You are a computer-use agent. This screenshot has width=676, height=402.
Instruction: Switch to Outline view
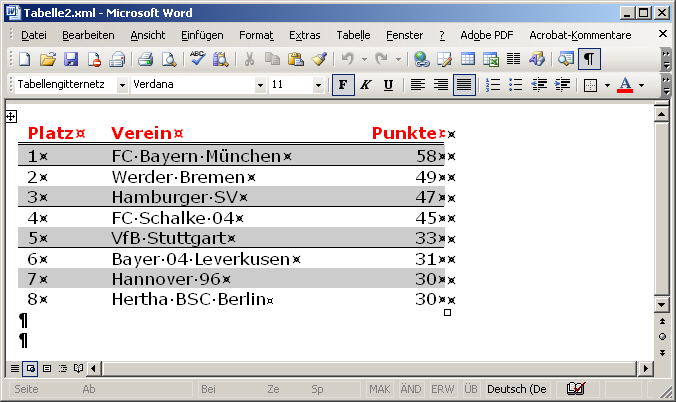point(63,368)
